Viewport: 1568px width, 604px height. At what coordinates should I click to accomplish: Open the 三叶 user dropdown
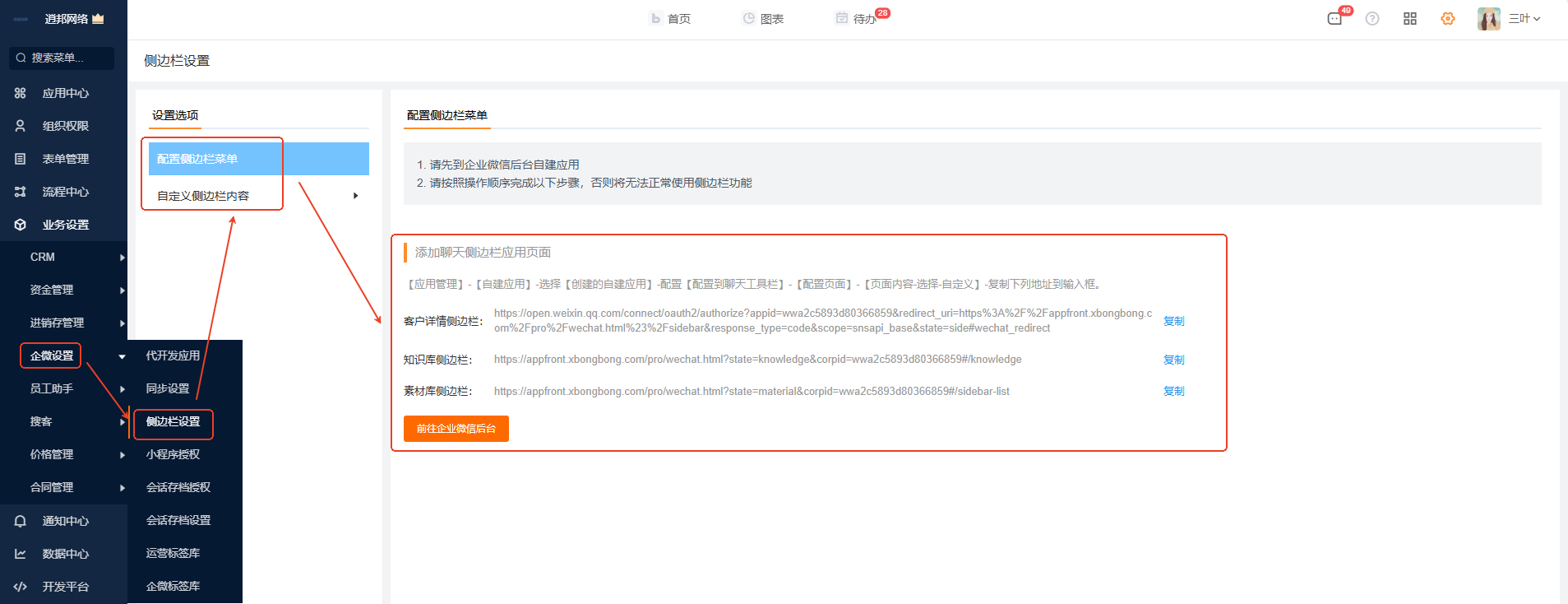1524,19
